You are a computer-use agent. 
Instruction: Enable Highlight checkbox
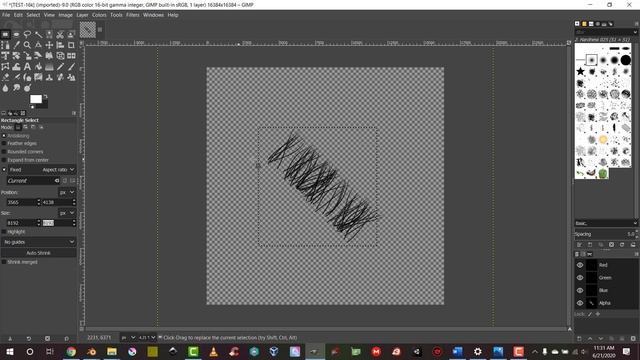coord(4,232)
